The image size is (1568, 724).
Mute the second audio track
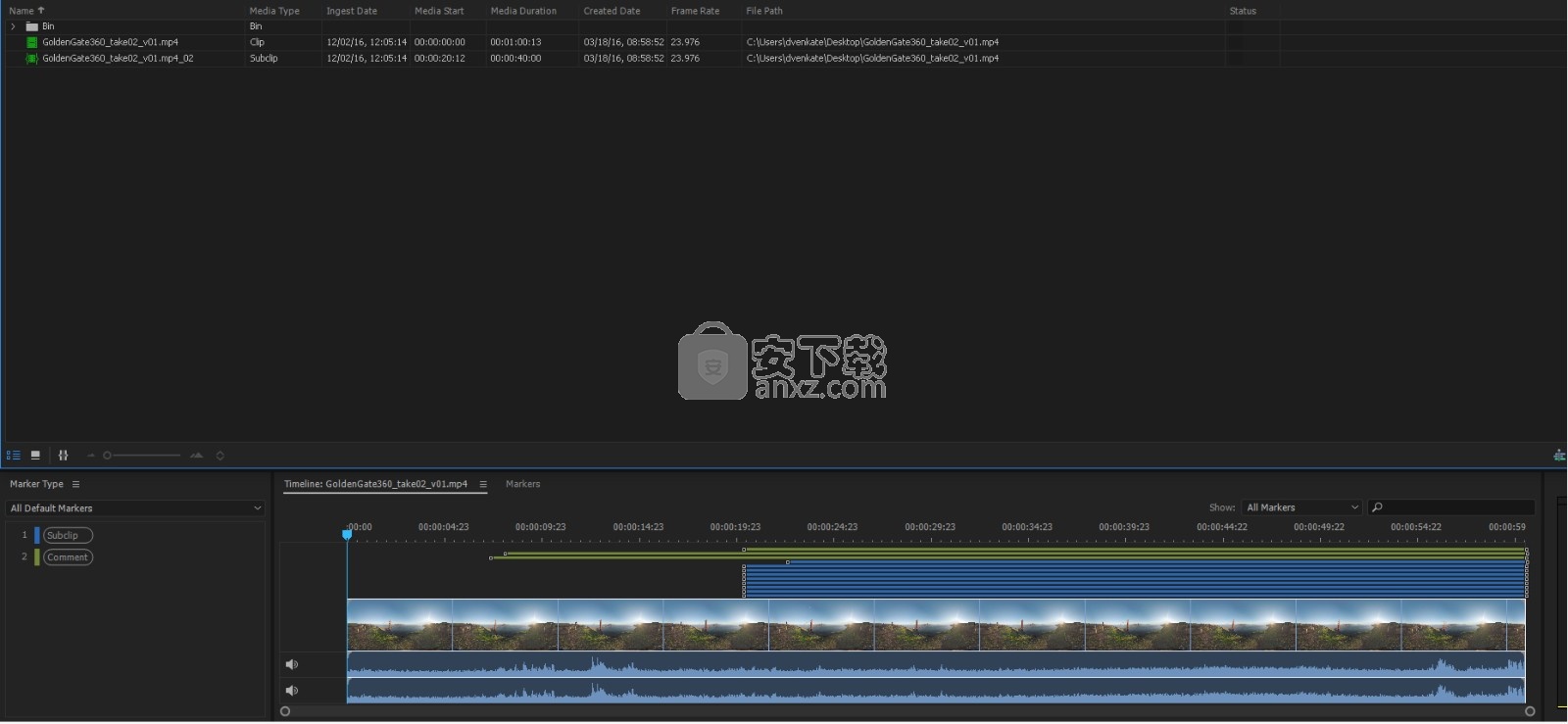[x=291, y=691]
